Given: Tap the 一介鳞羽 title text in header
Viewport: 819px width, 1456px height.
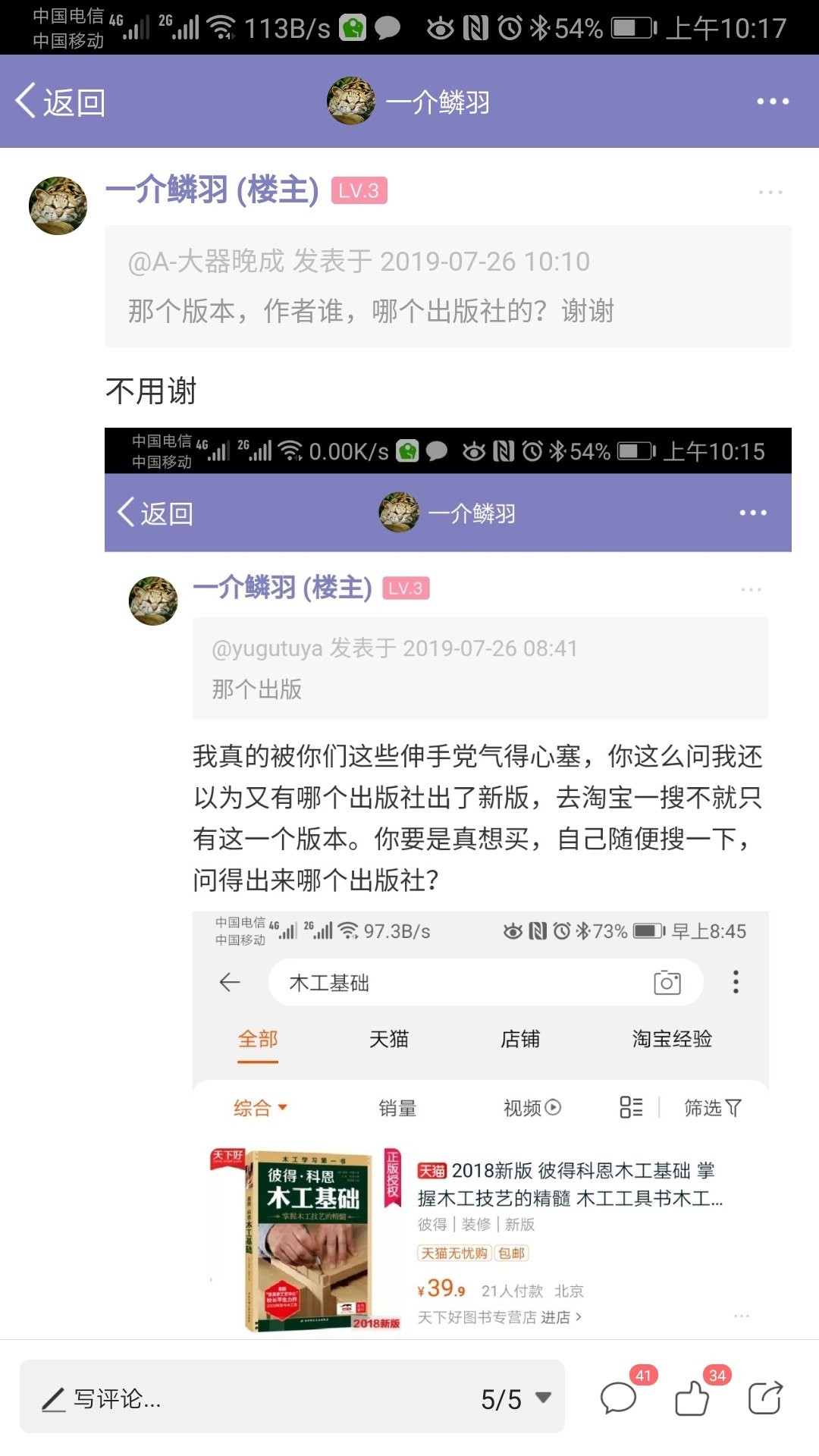Looking at the screenshot, I should click(x=438, y=102).
